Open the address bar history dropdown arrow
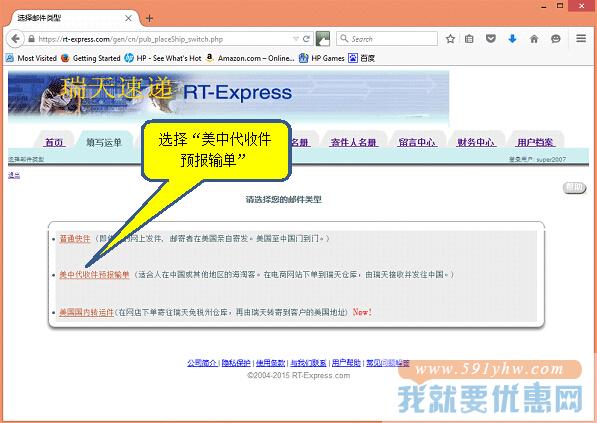This screenshot has height=423, width=597. click(x=295, y=39)
